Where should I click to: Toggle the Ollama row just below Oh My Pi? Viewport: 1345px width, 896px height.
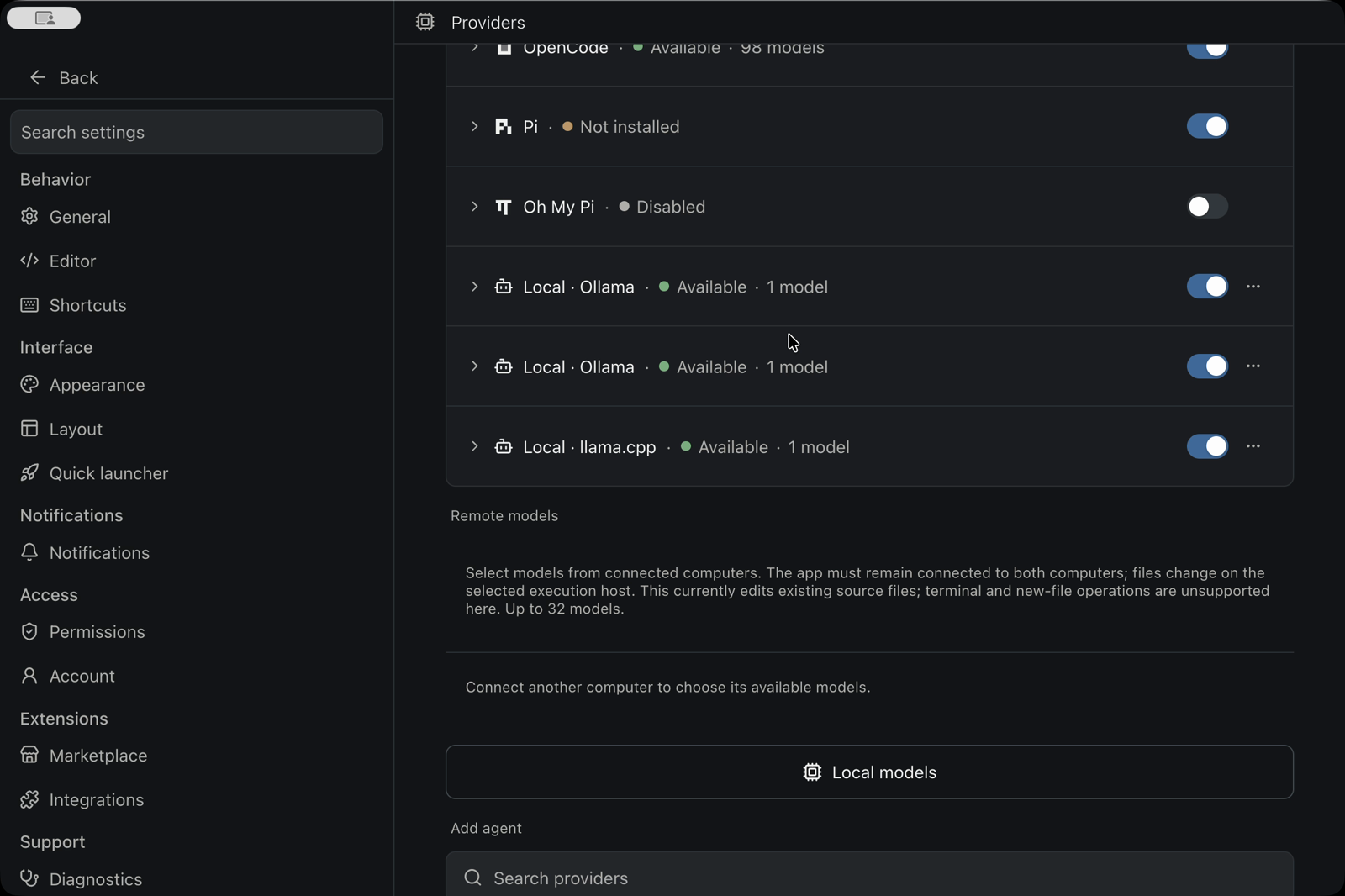pos(1207,286)
